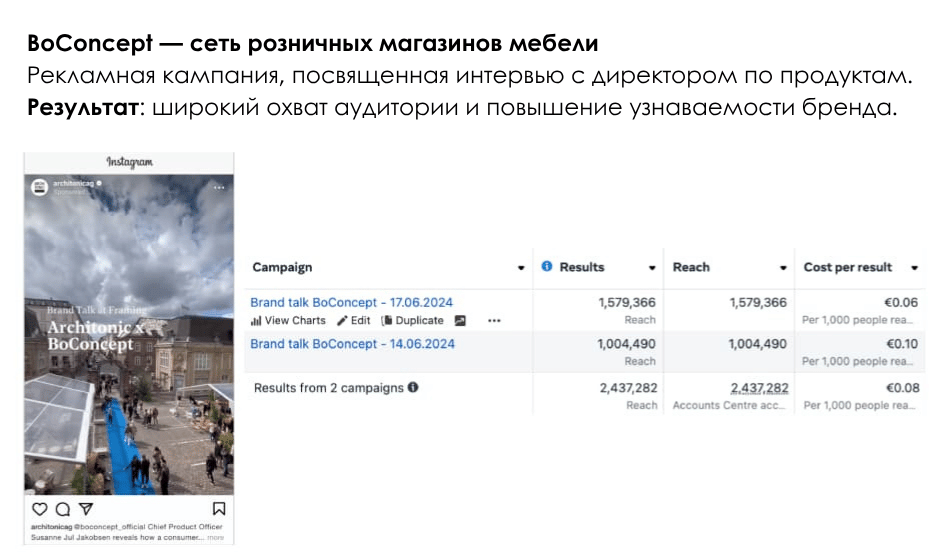Click the Edit label
Screen dimensions: 940x555
pyautogui.click(x=360, y=321)
